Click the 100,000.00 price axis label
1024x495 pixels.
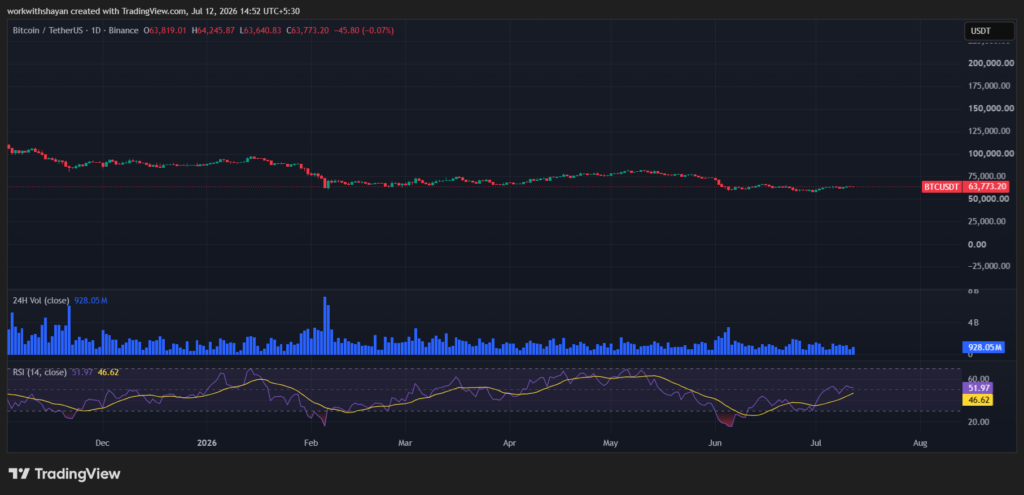[x=991, y=153]
